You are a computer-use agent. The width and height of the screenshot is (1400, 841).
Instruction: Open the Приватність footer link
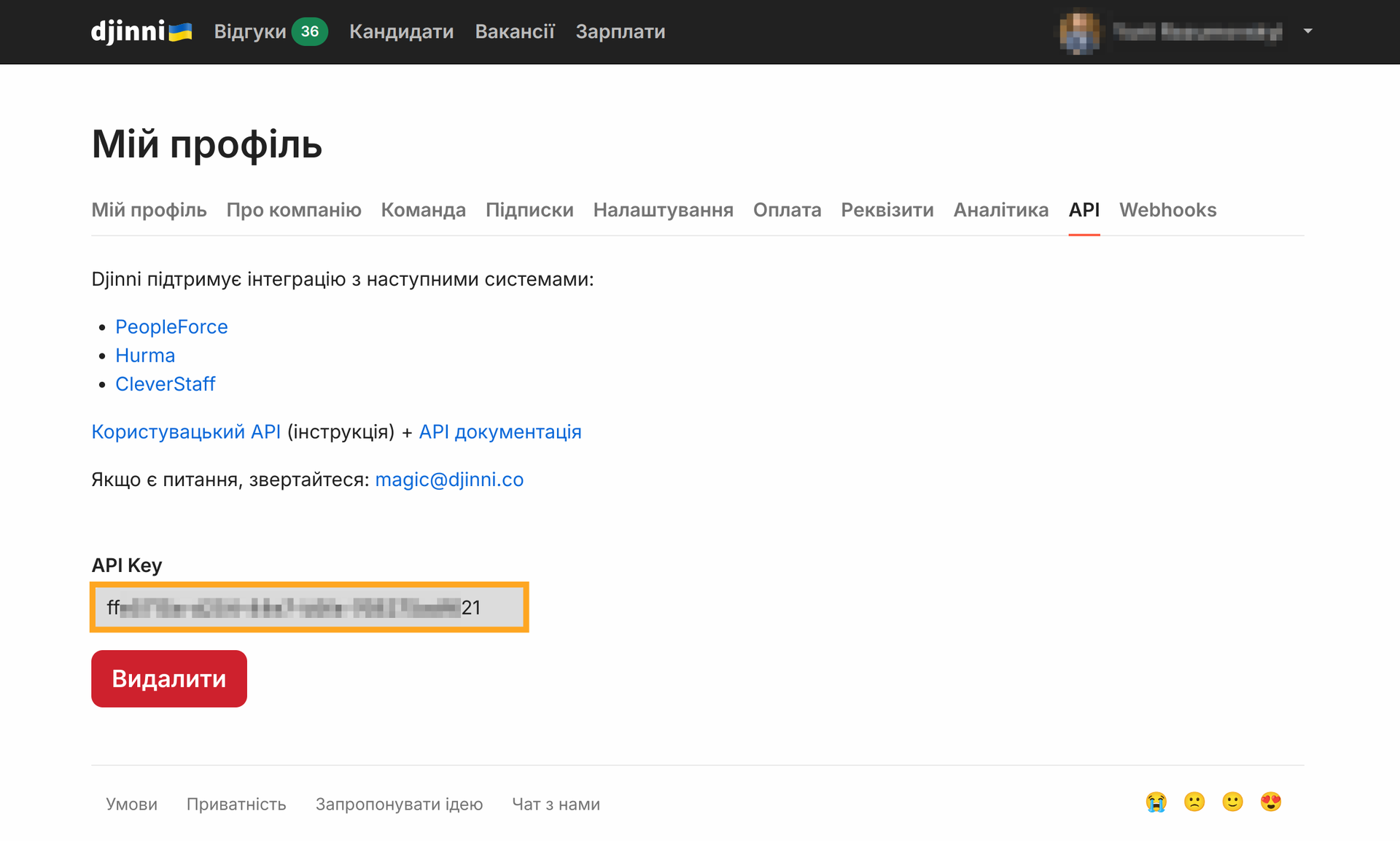click(236, 804)
